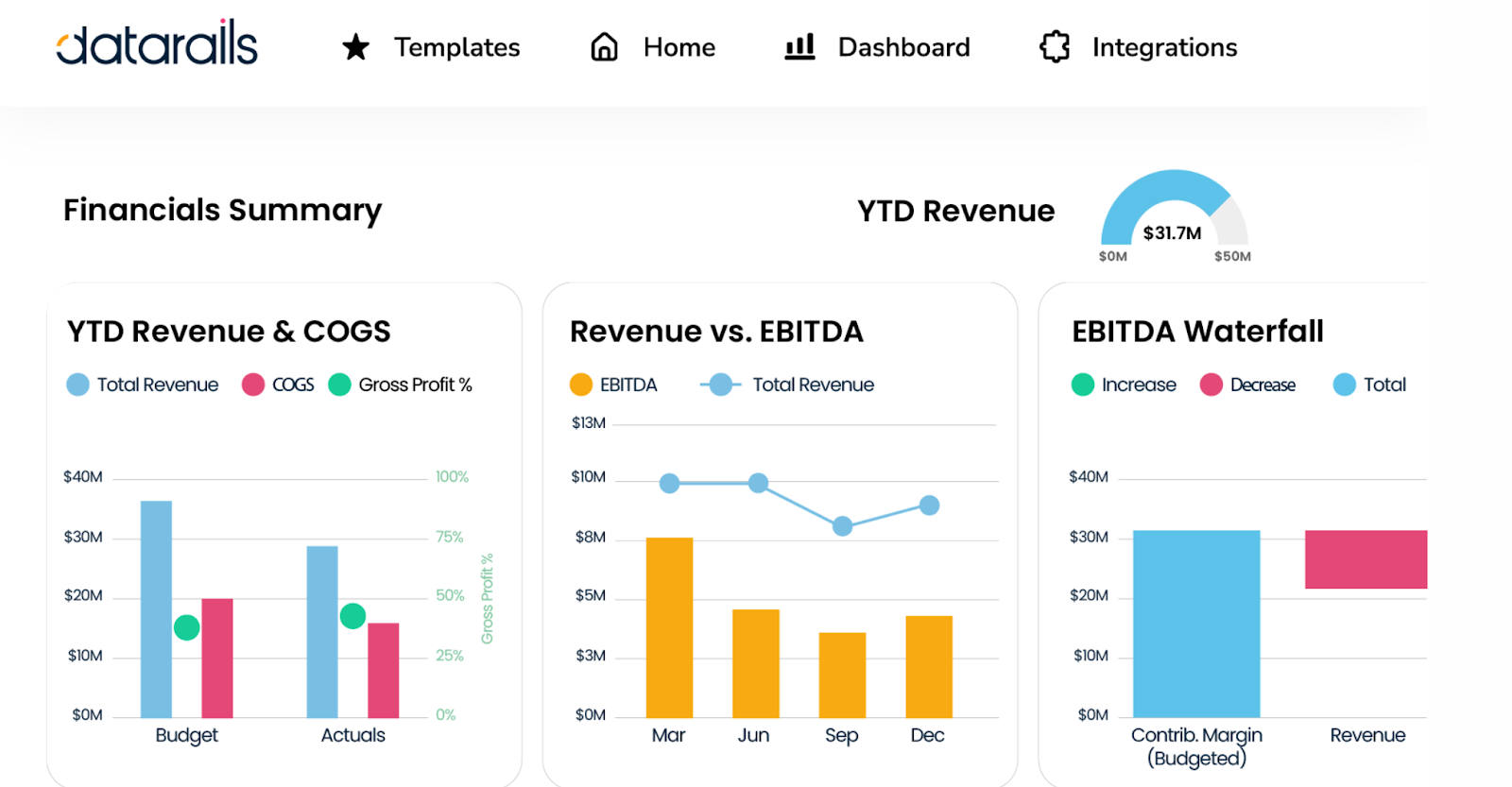Image resolution: width=1512 pixels, height=787 pixels.
Task: Click the Actuals COGS pink bar
Action: (x=384, y=671)
